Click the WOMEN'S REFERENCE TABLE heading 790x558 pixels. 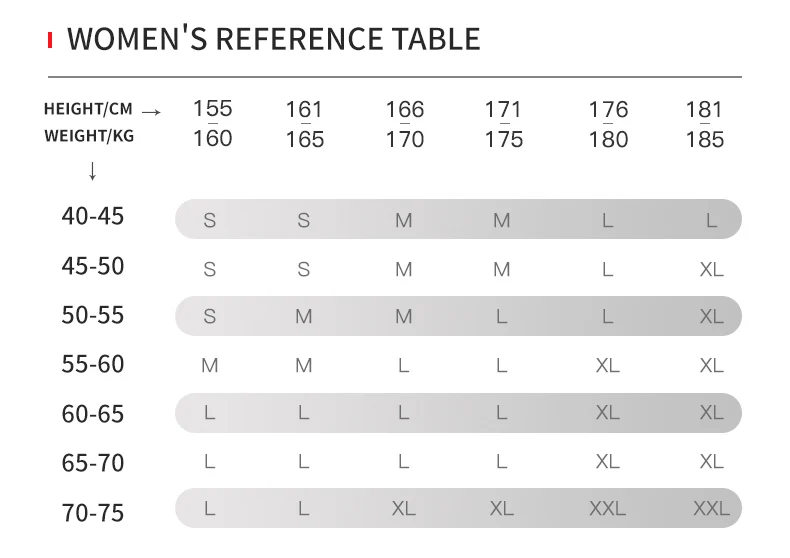click(274, 39)
